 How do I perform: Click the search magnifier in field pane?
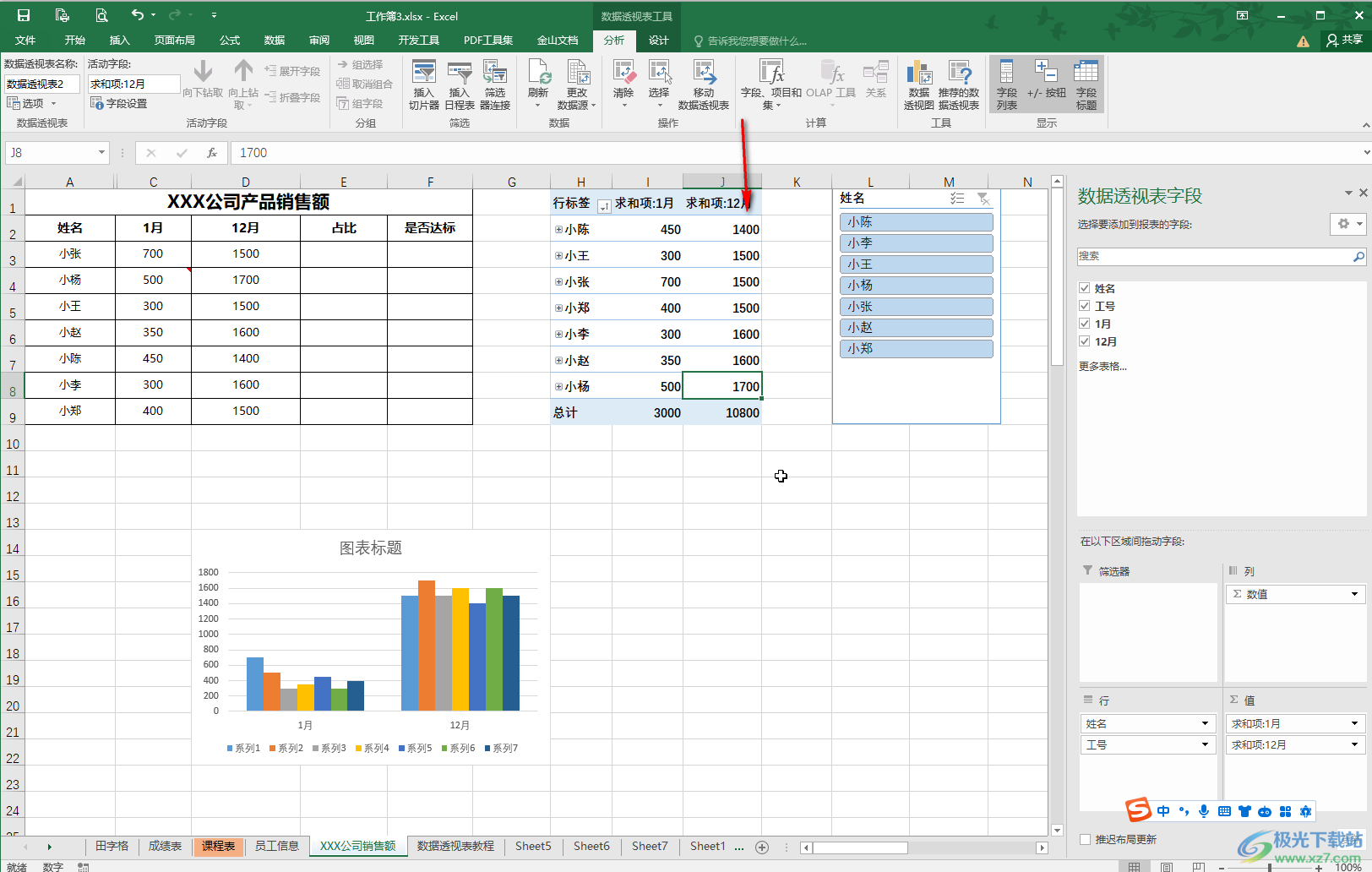(x=1358, y=256)
